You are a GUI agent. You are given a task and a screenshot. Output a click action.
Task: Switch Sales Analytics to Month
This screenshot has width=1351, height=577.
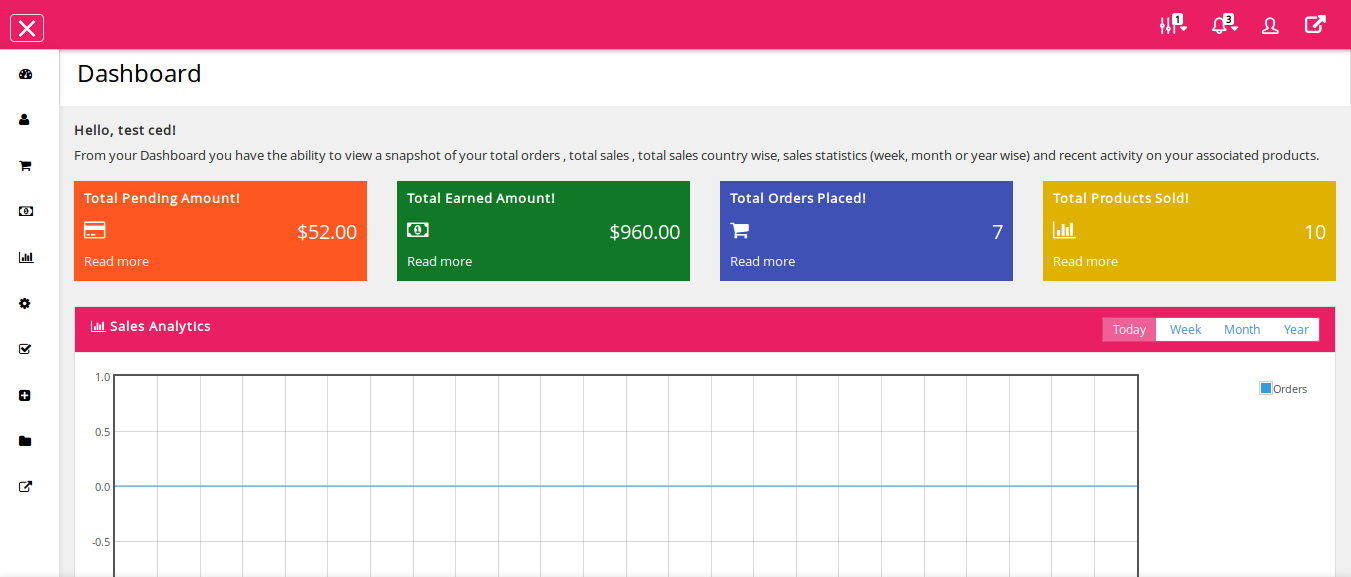click(1241, 330)
